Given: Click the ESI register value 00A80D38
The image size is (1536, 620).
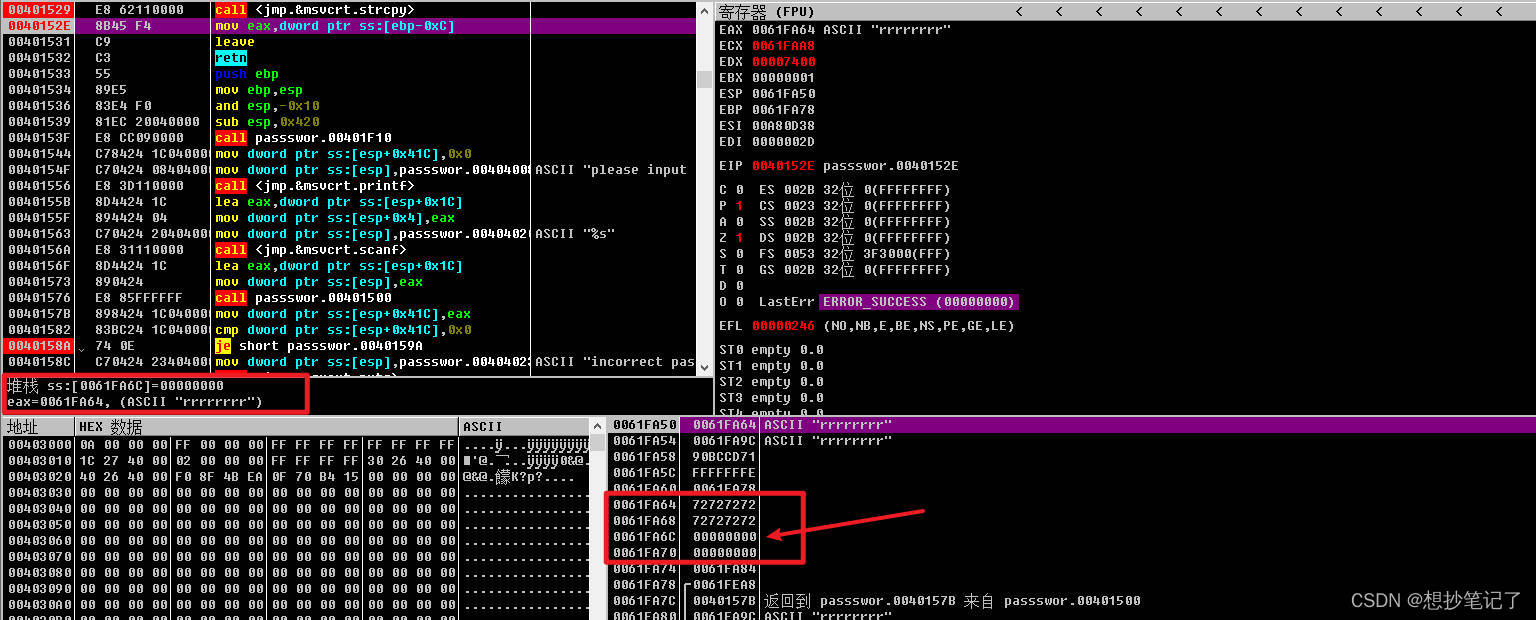Looking at the screenshot, I should (783, 126).
